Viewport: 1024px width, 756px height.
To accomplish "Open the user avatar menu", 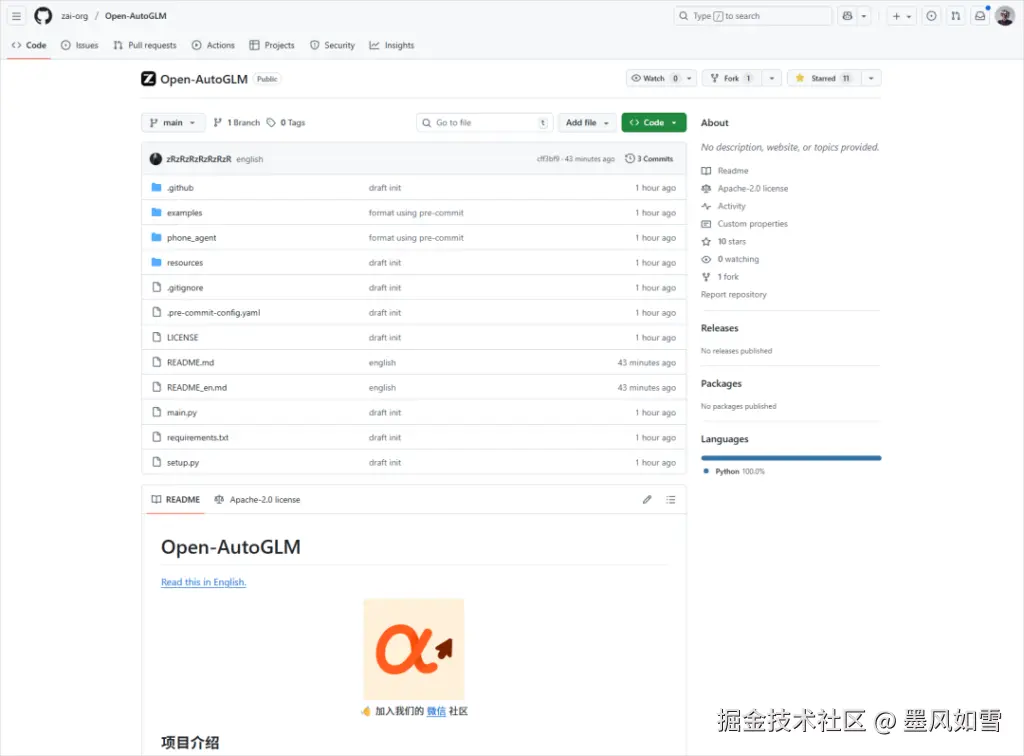I will (x=1004, y=16).
